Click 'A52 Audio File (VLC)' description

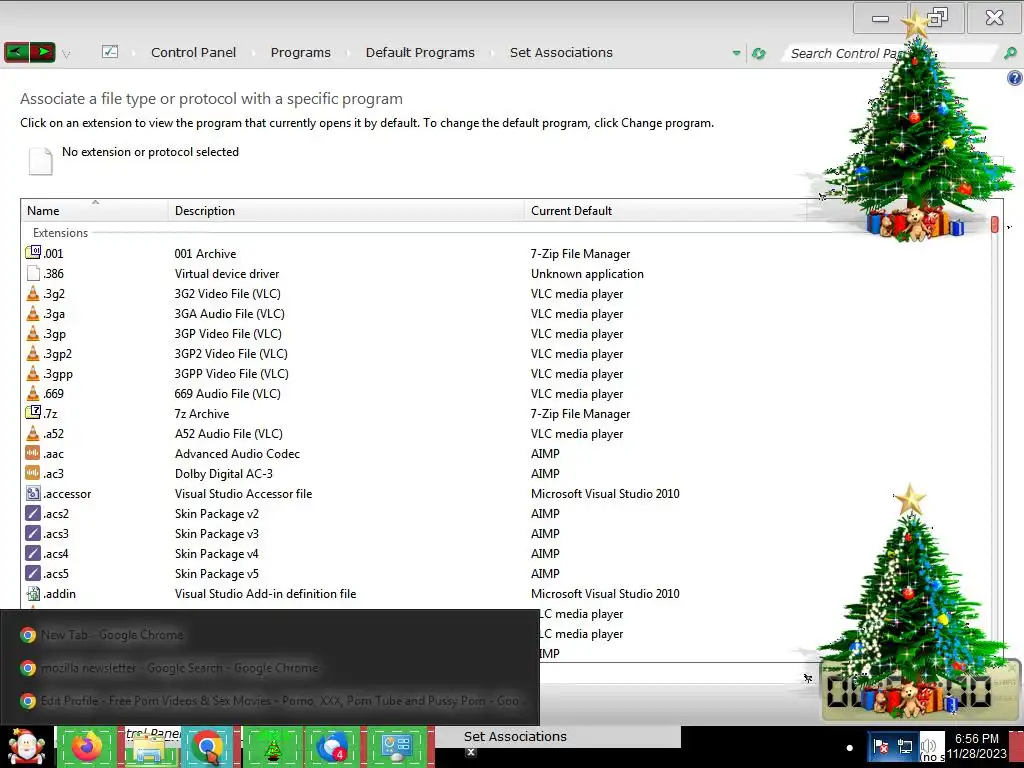(229, 434)
